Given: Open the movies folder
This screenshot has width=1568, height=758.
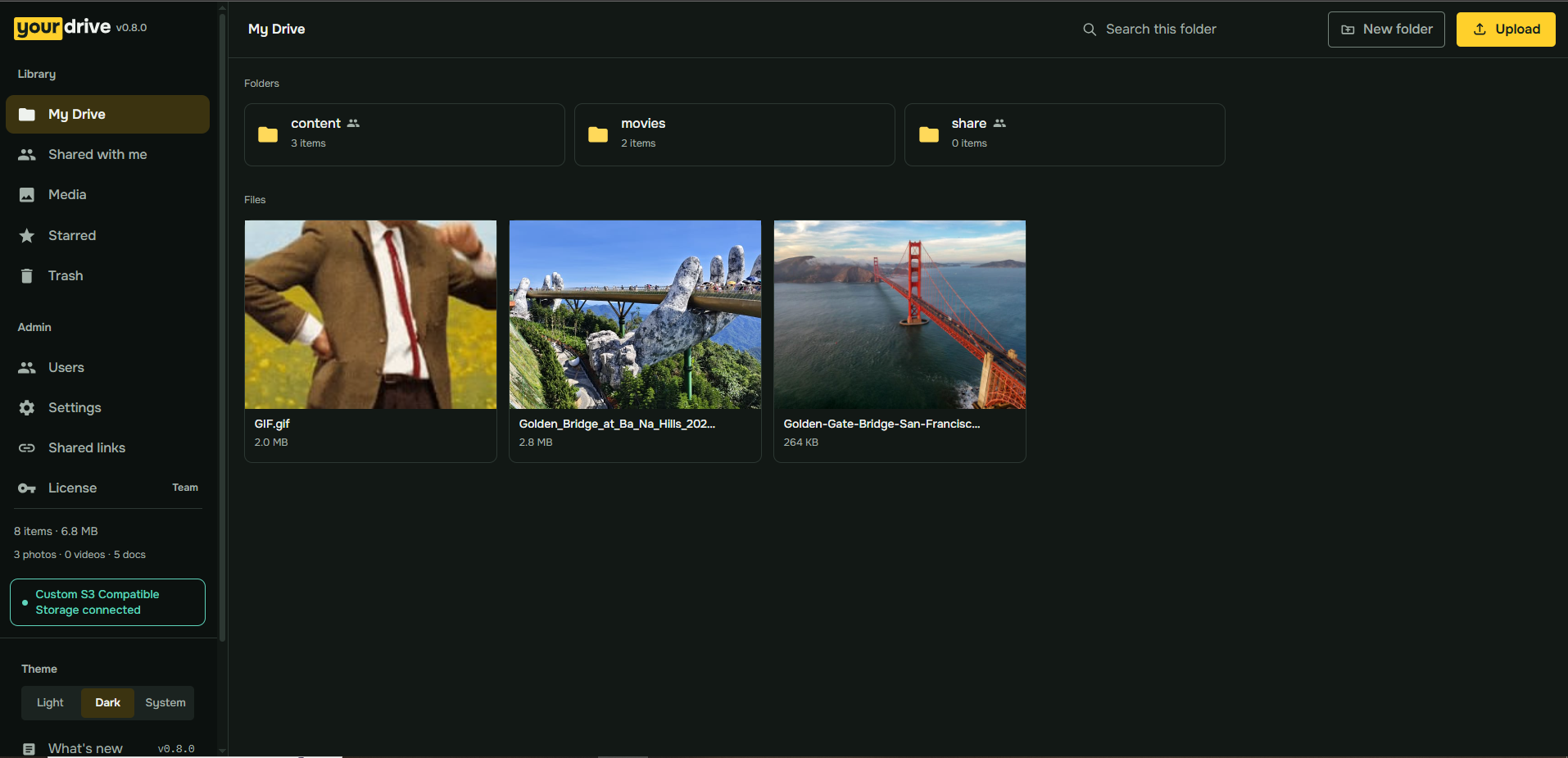Looking at the screenshot, I should click(735, 134).
